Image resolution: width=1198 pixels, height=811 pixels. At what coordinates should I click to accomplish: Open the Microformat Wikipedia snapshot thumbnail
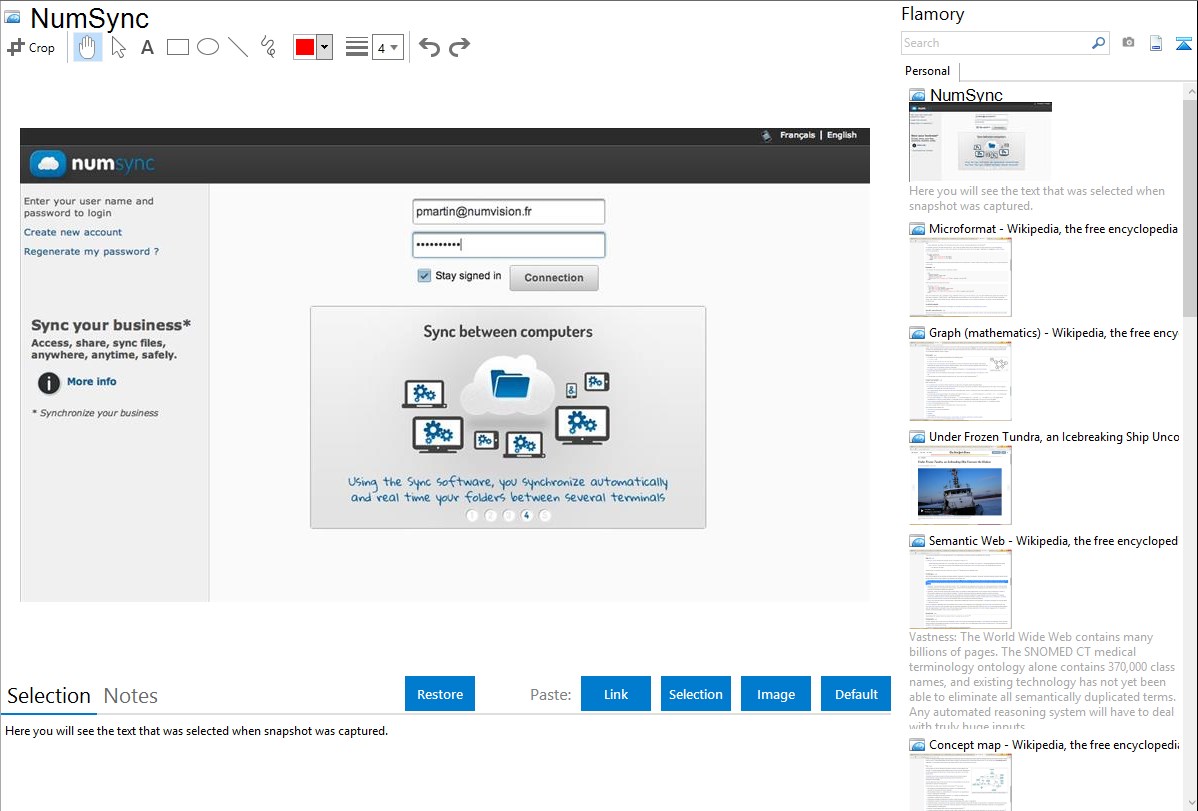coord(960,277)
